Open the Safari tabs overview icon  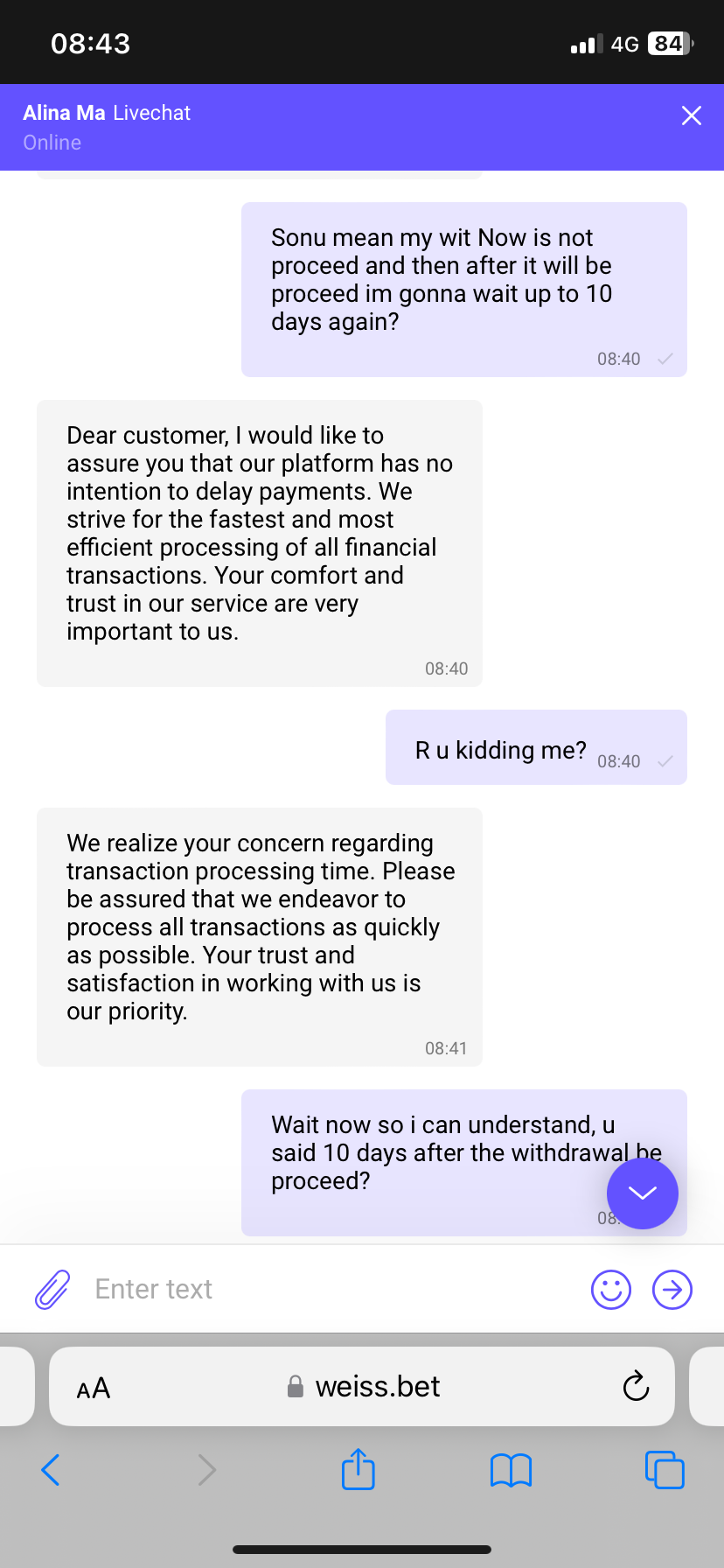pos(665,1469)
